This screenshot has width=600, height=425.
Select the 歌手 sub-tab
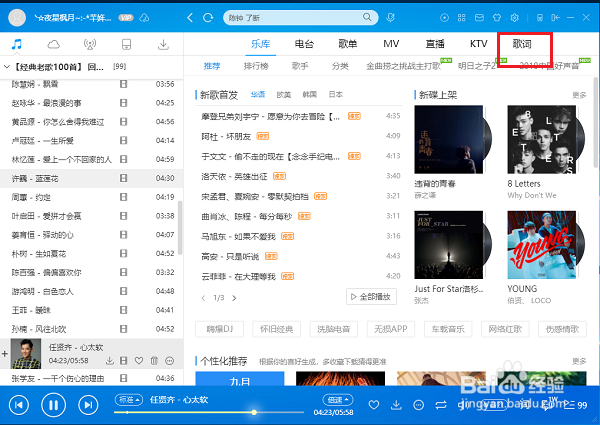point(300,66)
